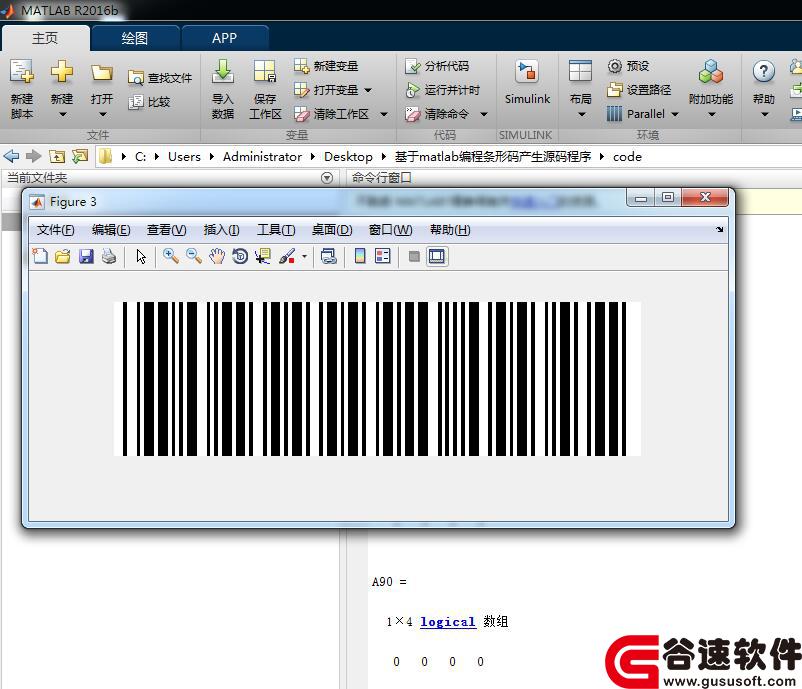The height and width of the screenshot is (689, 802).
Task: Open the View (查看) menu in Figure 3
Action: point(166,230)
